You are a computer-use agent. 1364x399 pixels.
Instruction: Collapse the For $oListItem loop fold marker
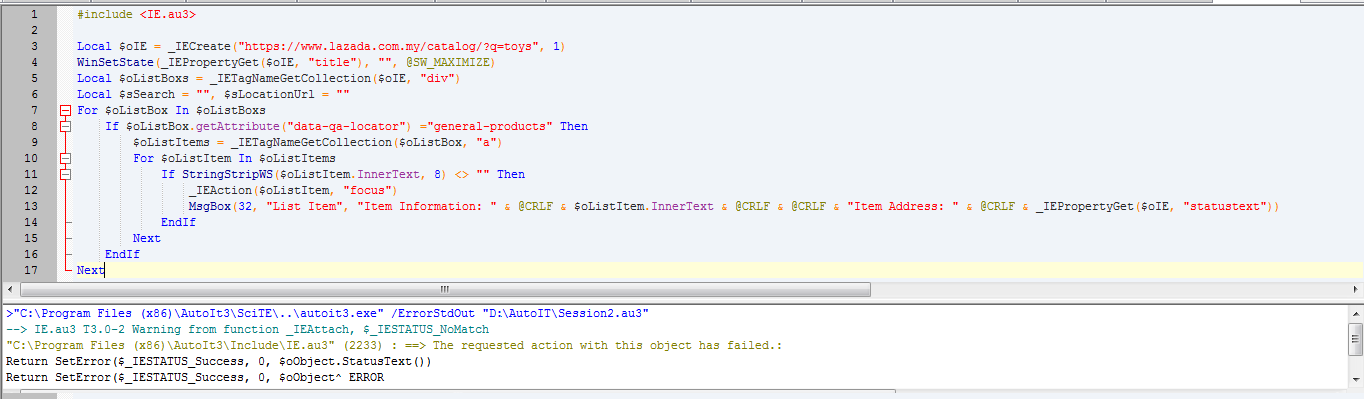pyautogui.click(x=66, y=158)
